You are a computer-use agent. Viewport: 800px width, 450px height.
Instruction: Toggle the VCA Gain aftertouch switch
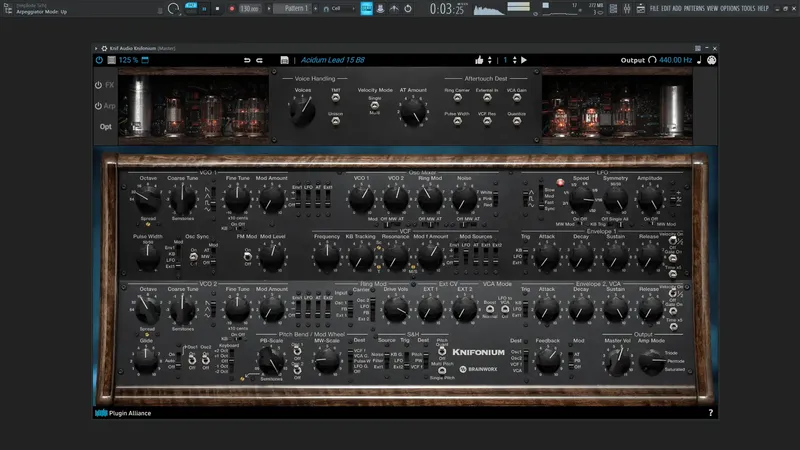(x=517, y=97)
